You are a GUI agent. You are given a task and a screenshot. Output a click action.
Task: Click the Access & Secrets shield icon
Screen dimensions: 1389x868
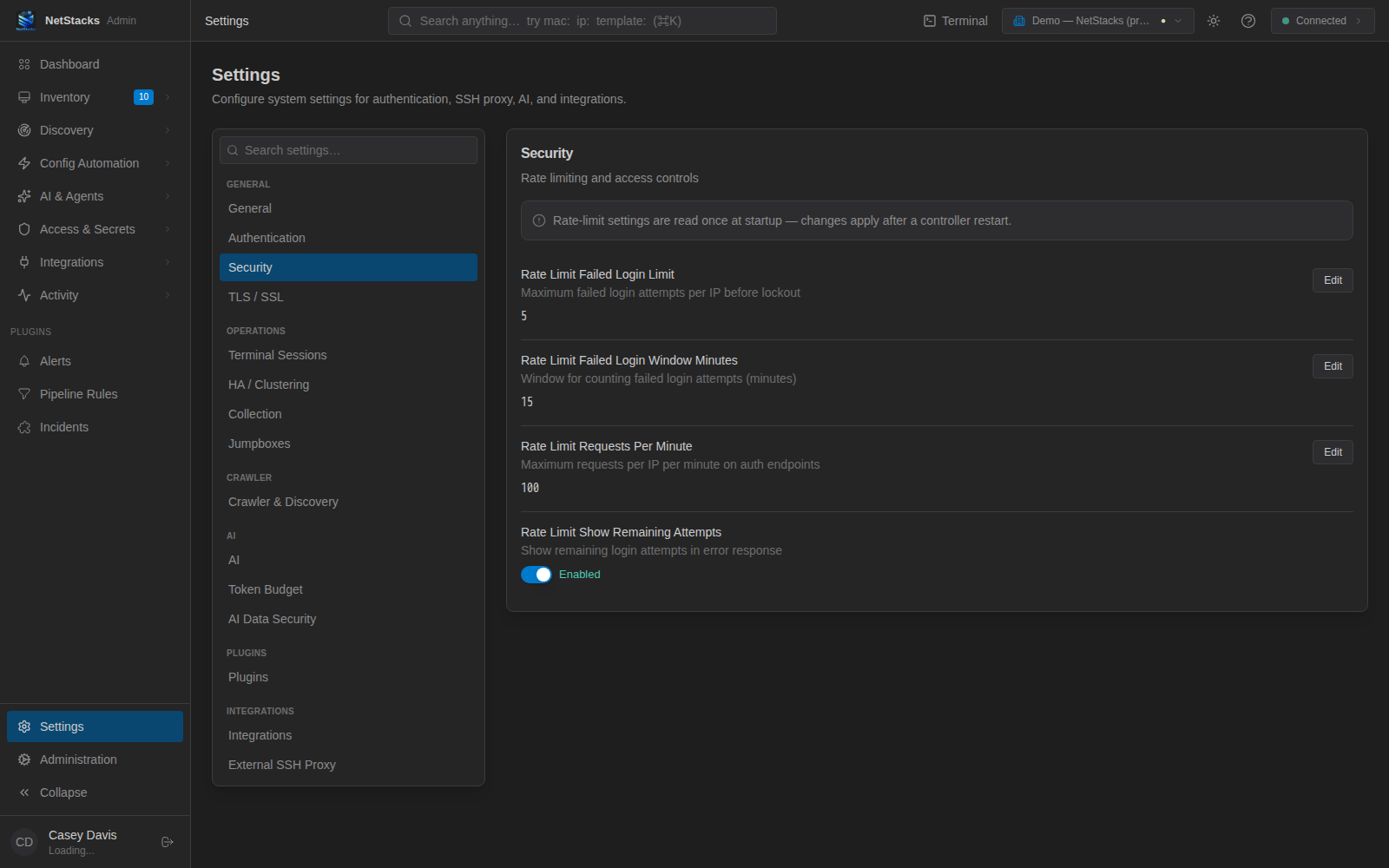[x=24, y=229]
